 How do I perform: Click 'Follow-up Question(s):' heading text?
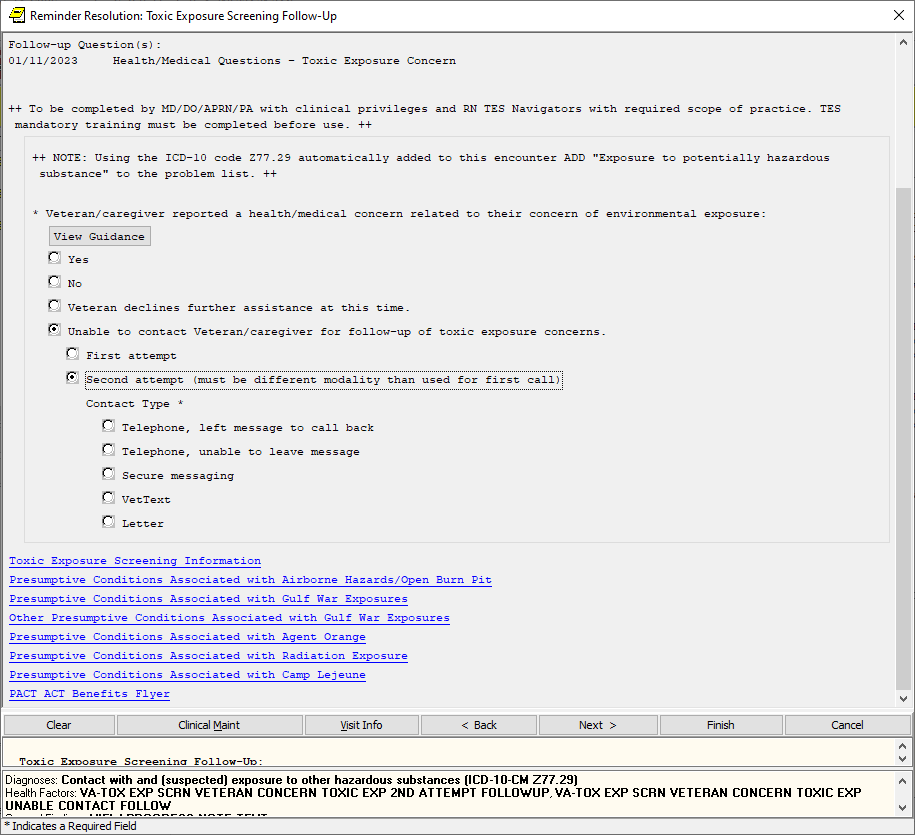click(85, 45)
